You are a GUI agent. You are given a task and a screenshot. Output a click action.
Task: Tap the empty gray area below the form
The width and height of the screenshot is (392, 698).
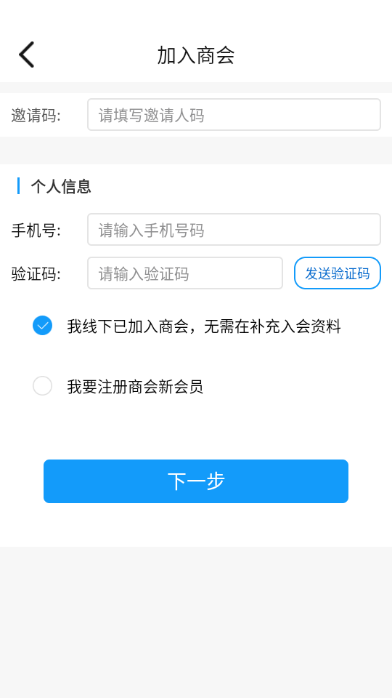(x=196, y=622)
